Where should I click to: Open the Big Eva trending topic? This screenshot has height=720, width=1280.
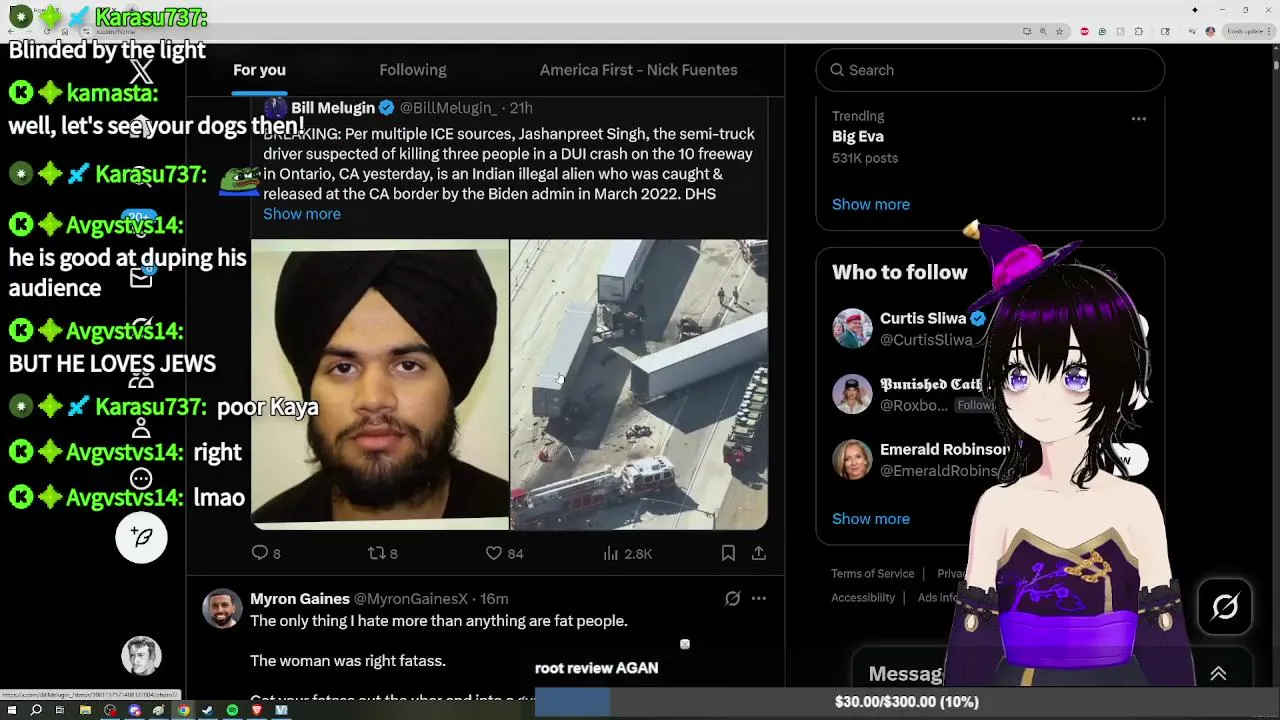(858, 137)
